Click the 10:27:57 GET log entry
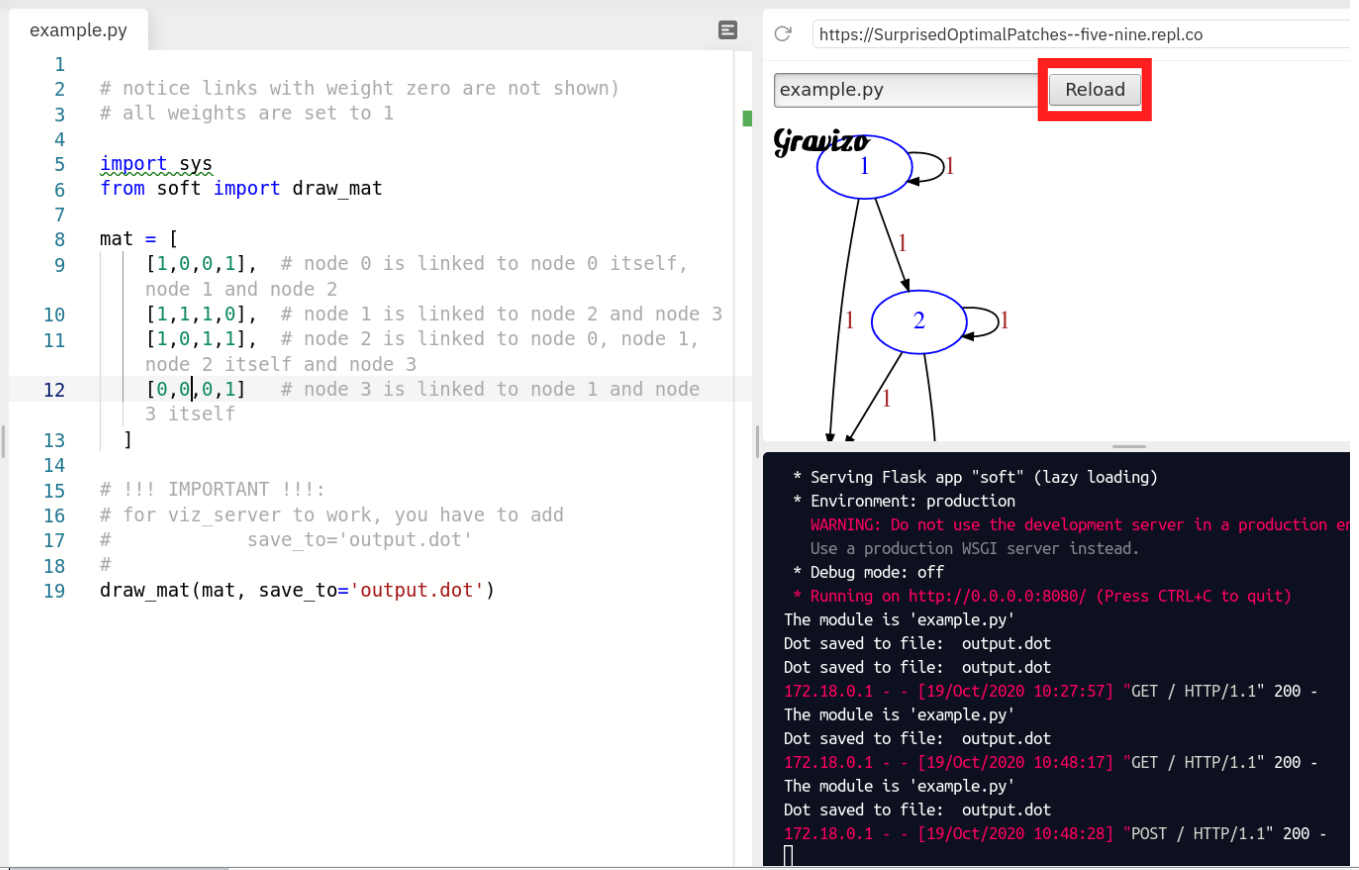The width and height of the screenshot is (1359, 870). 1051,691
